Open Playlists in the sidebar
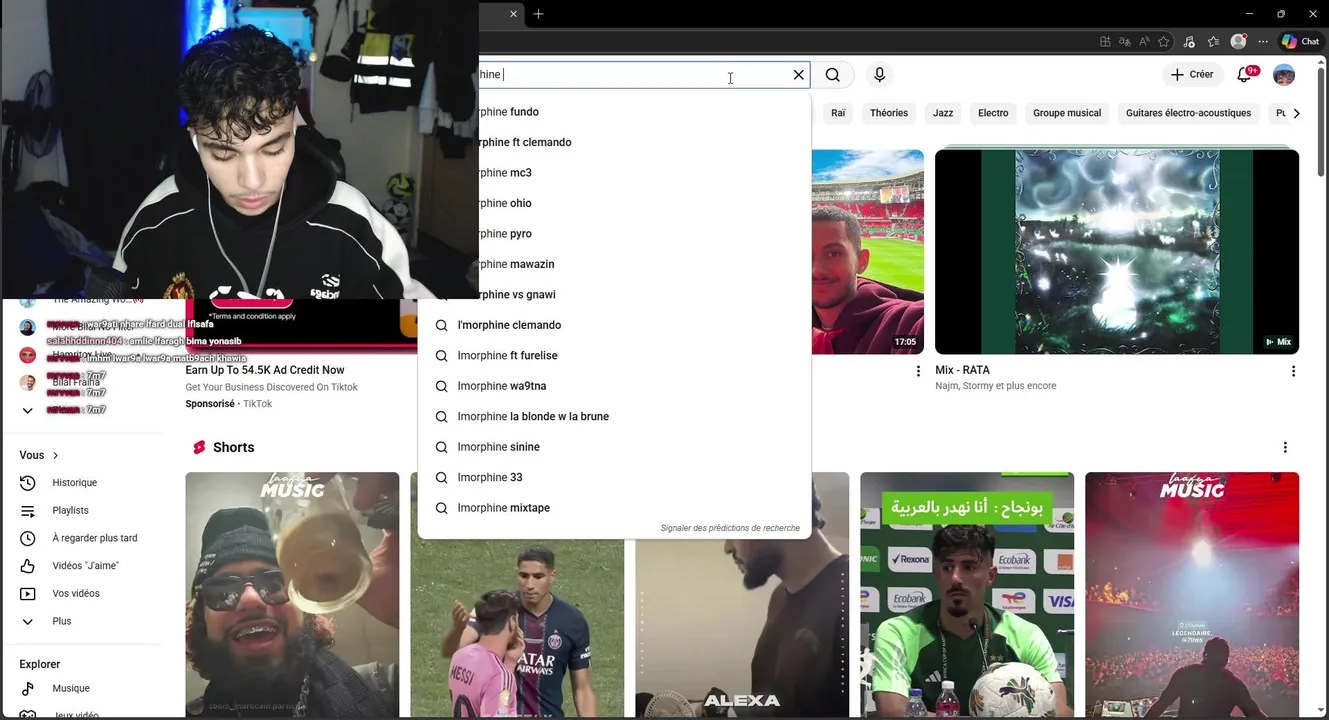The width and height of the screenshot is (1329, 720). pyautogui.click(x=82, y=511)
